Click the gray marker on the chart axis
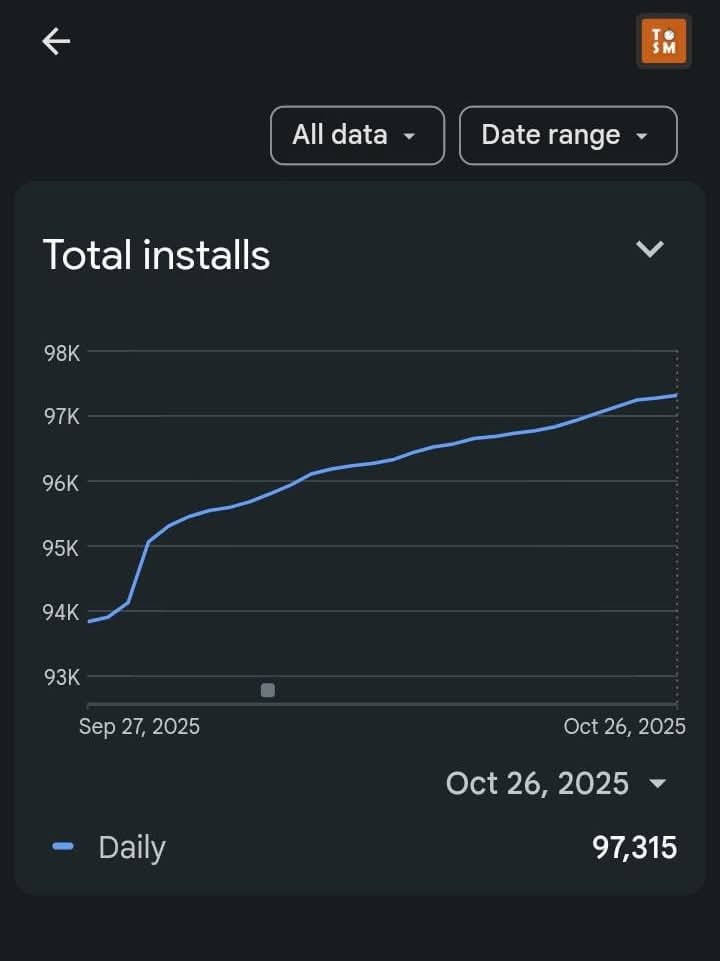The width and height of the screenshot is (720, 961). (x=267, y=690)
